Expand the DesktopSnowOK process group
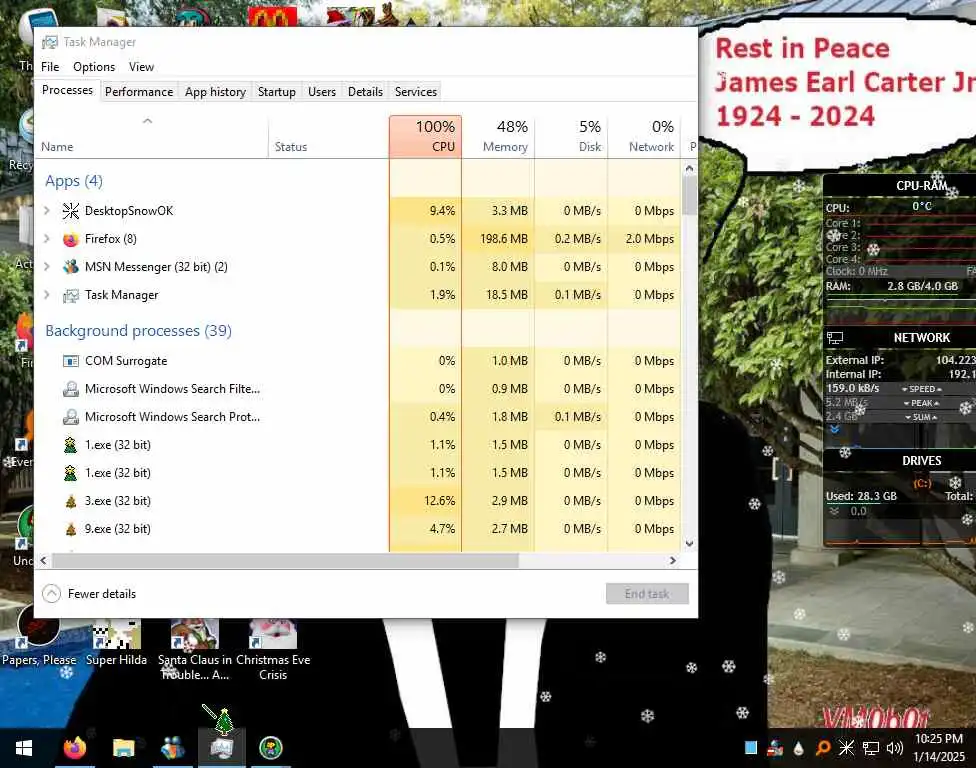This screenshot has height=768, width=976. (47, 211)
